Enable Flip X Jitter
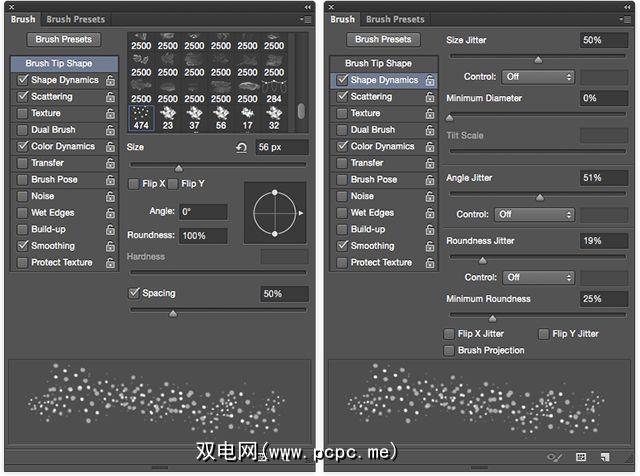The height and width of the screenshot is (476, 640). (x=449, y=334)
